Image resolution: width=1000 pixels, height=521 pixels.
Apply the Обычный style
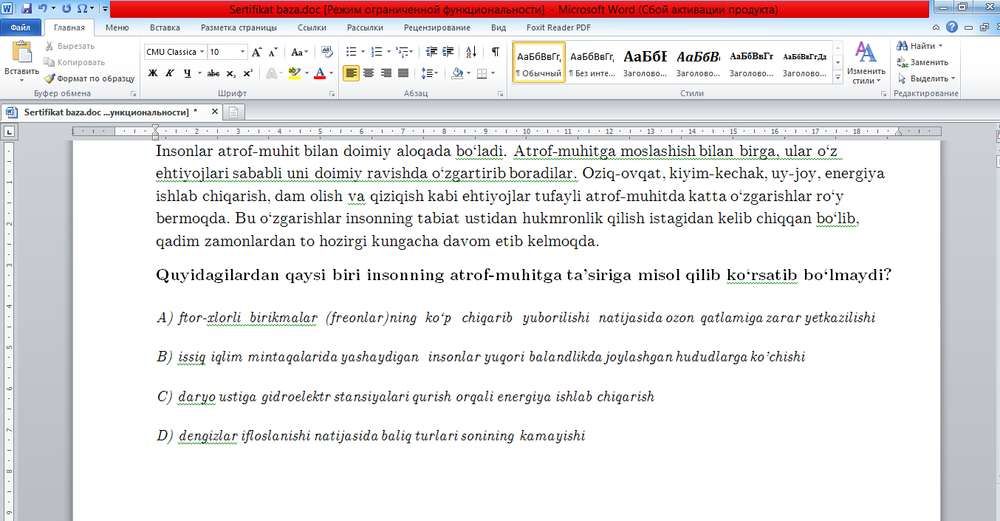(x=539, y=62)
